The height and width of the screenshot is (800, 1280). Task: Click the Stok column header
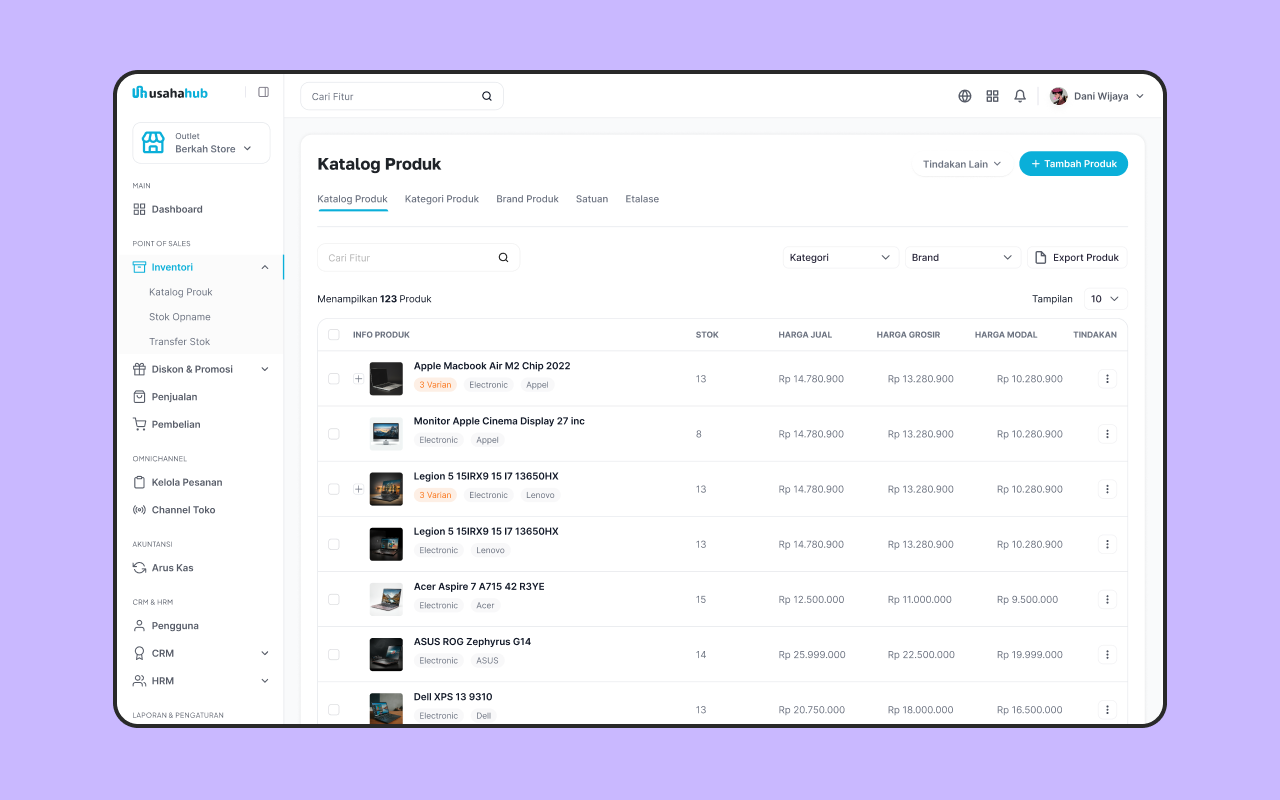[x=707, y=335]
